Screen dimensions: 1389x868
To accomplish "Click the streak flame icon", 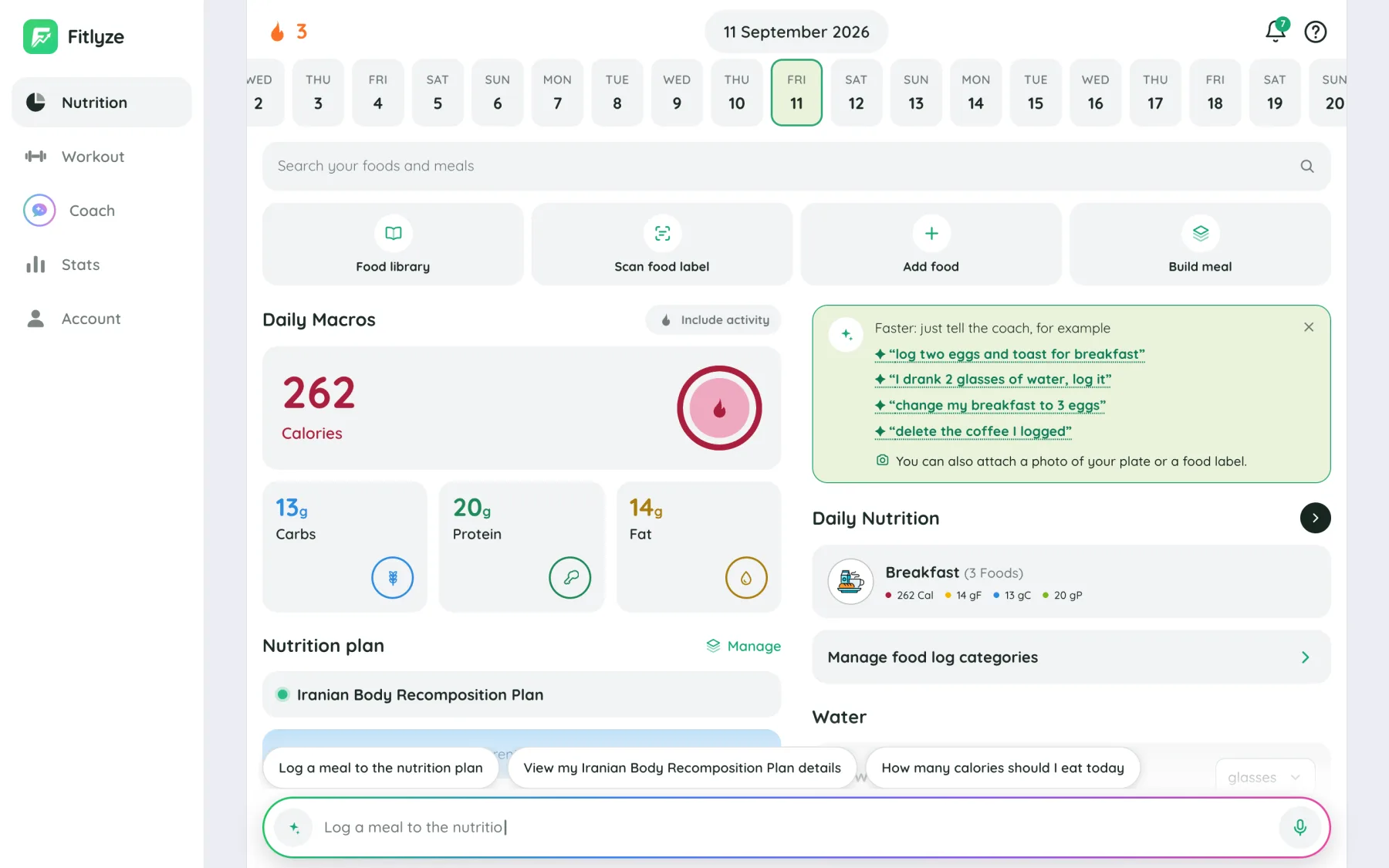I will 277,32.
